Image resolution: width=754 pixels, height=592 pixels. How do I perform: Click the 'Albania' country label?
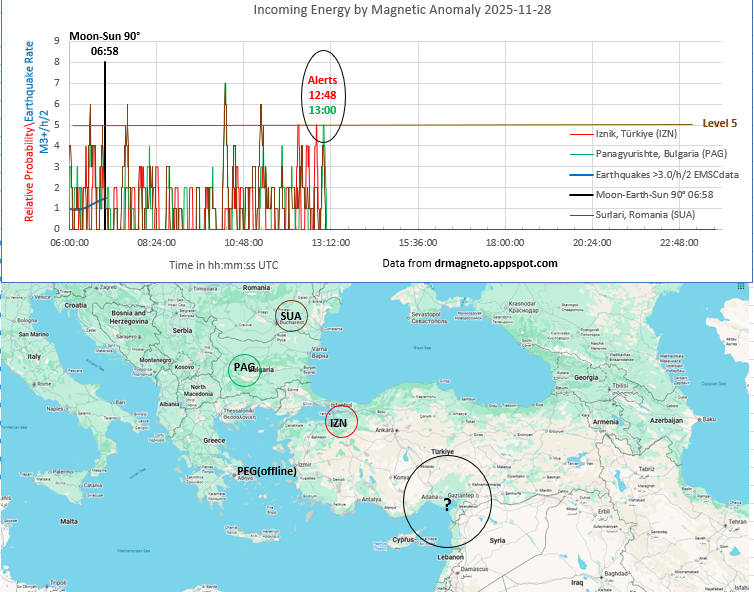169,404
